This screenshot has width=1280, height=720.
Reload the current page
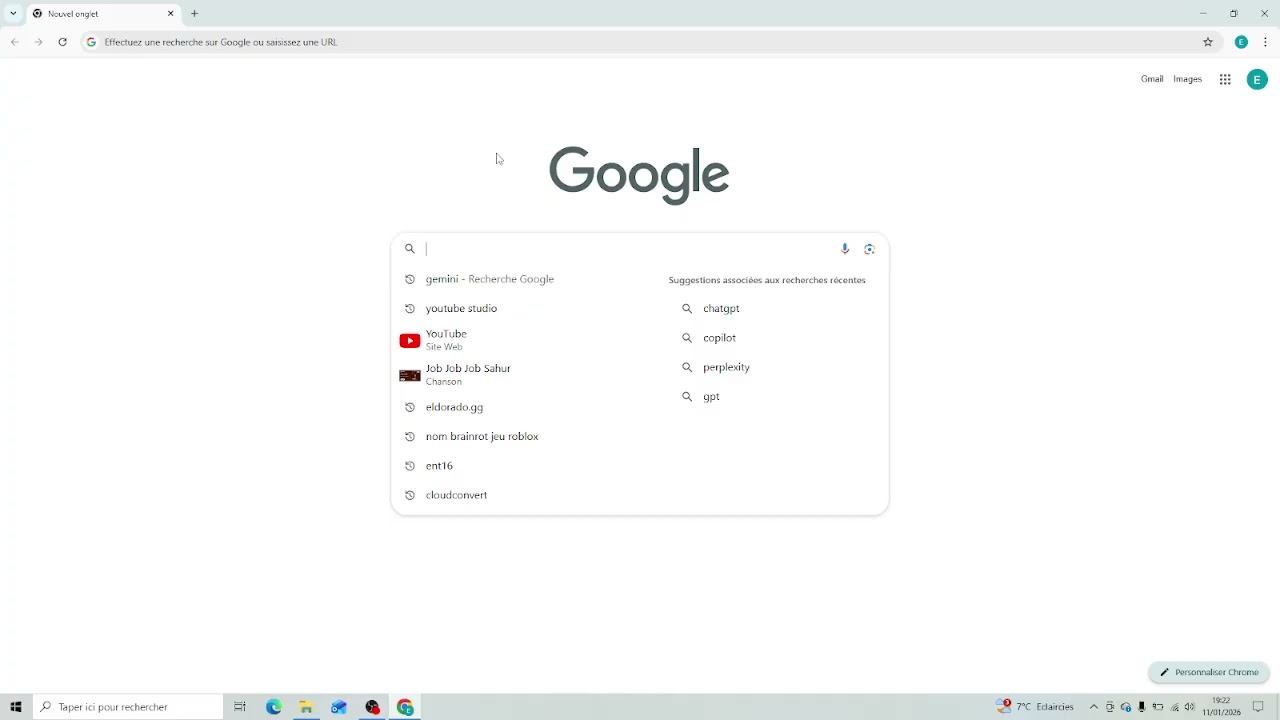point(63,42)
